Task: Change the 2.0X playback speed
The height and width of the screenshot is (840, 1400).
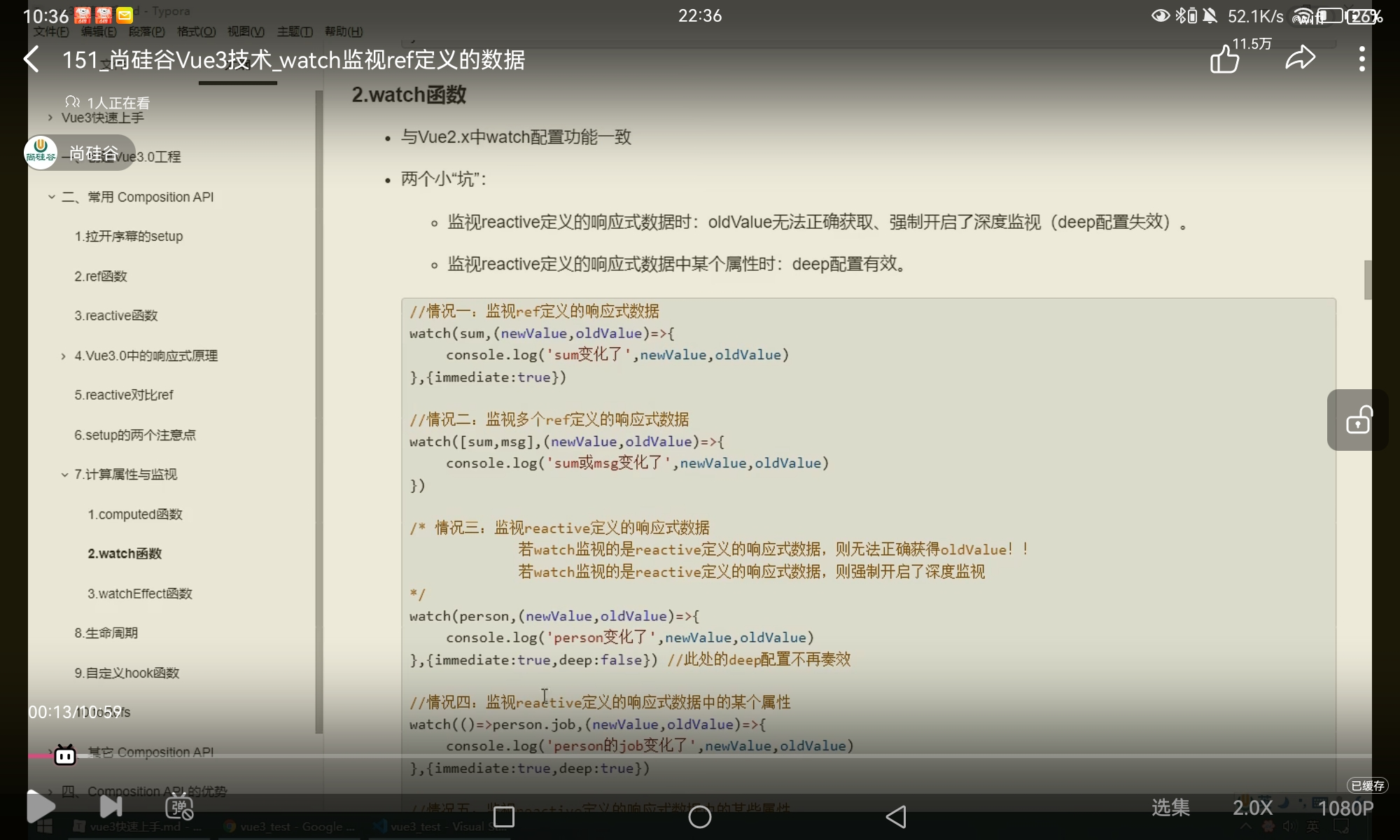Action: pos(1252,808)
